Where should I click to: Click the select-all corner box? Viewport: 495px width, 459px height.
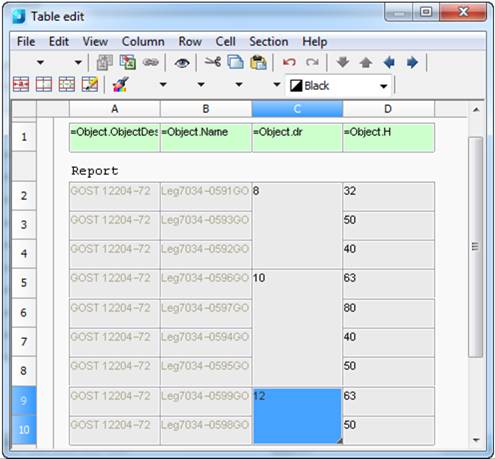coord(24,109)
